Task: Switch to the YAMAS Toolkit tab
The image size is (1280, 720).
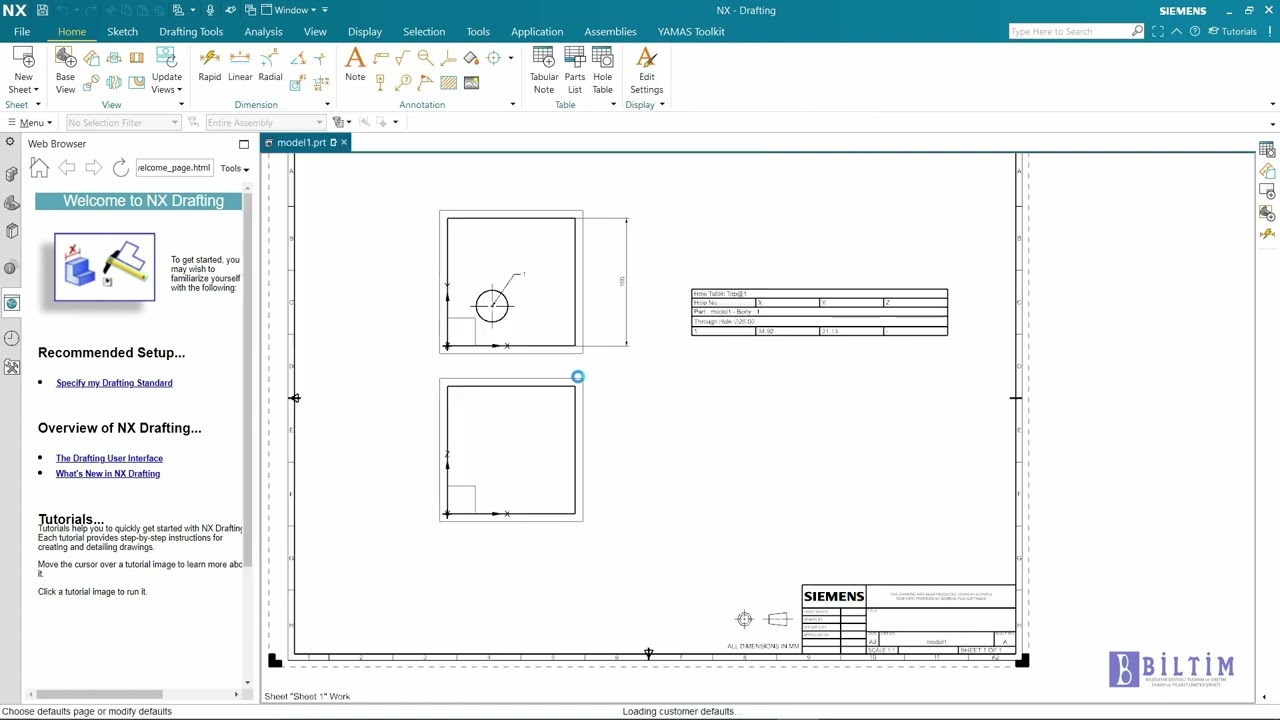Action: point(691,32)
